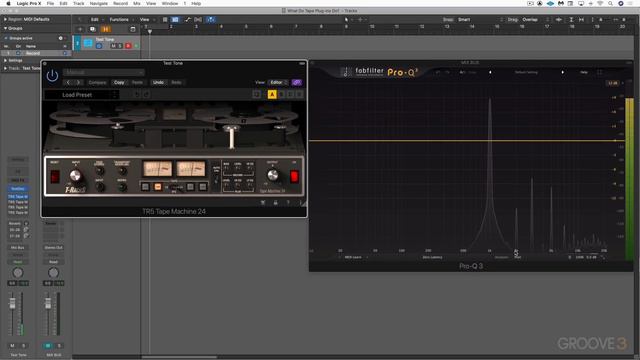640x360 pixels.
Task: Open Pro-Q 3 Default Setting preset menu
Action: [526, 72]
